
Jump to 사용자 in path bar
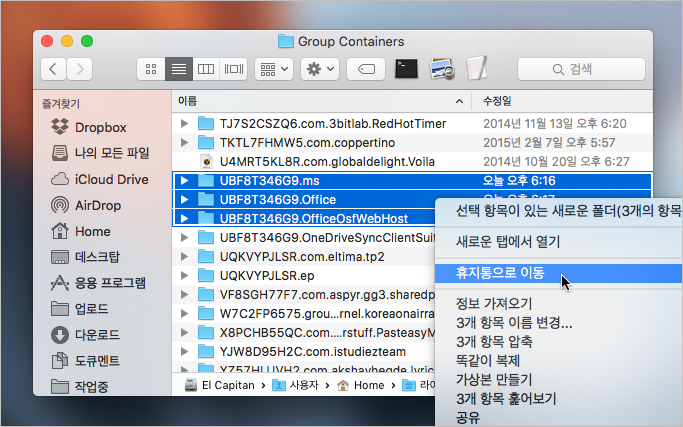295,385
